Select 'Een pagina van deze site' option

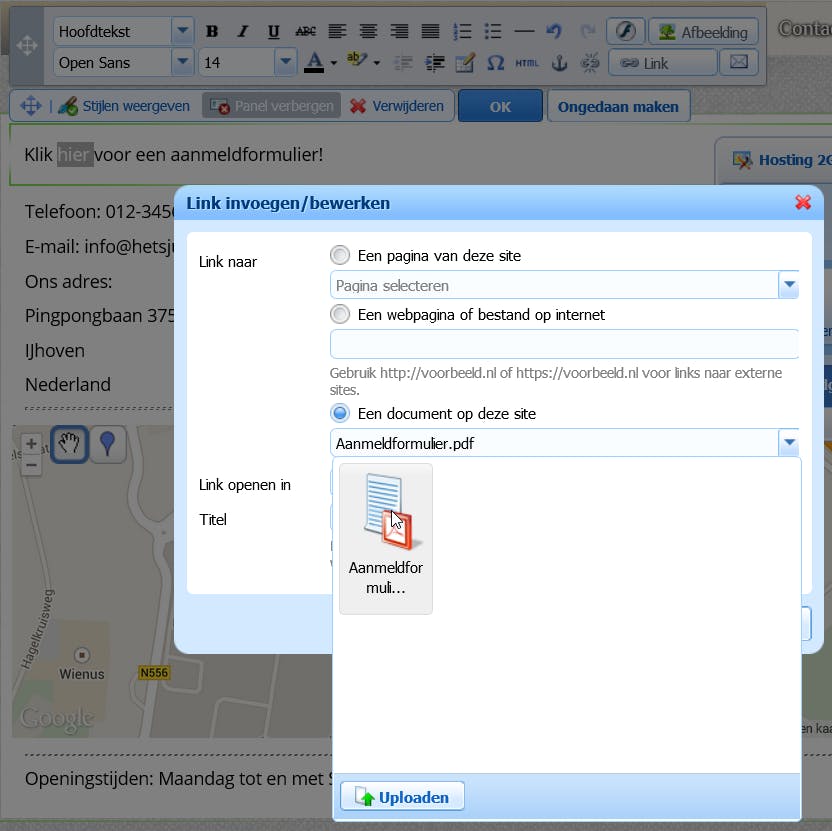(x=340, y=255)
